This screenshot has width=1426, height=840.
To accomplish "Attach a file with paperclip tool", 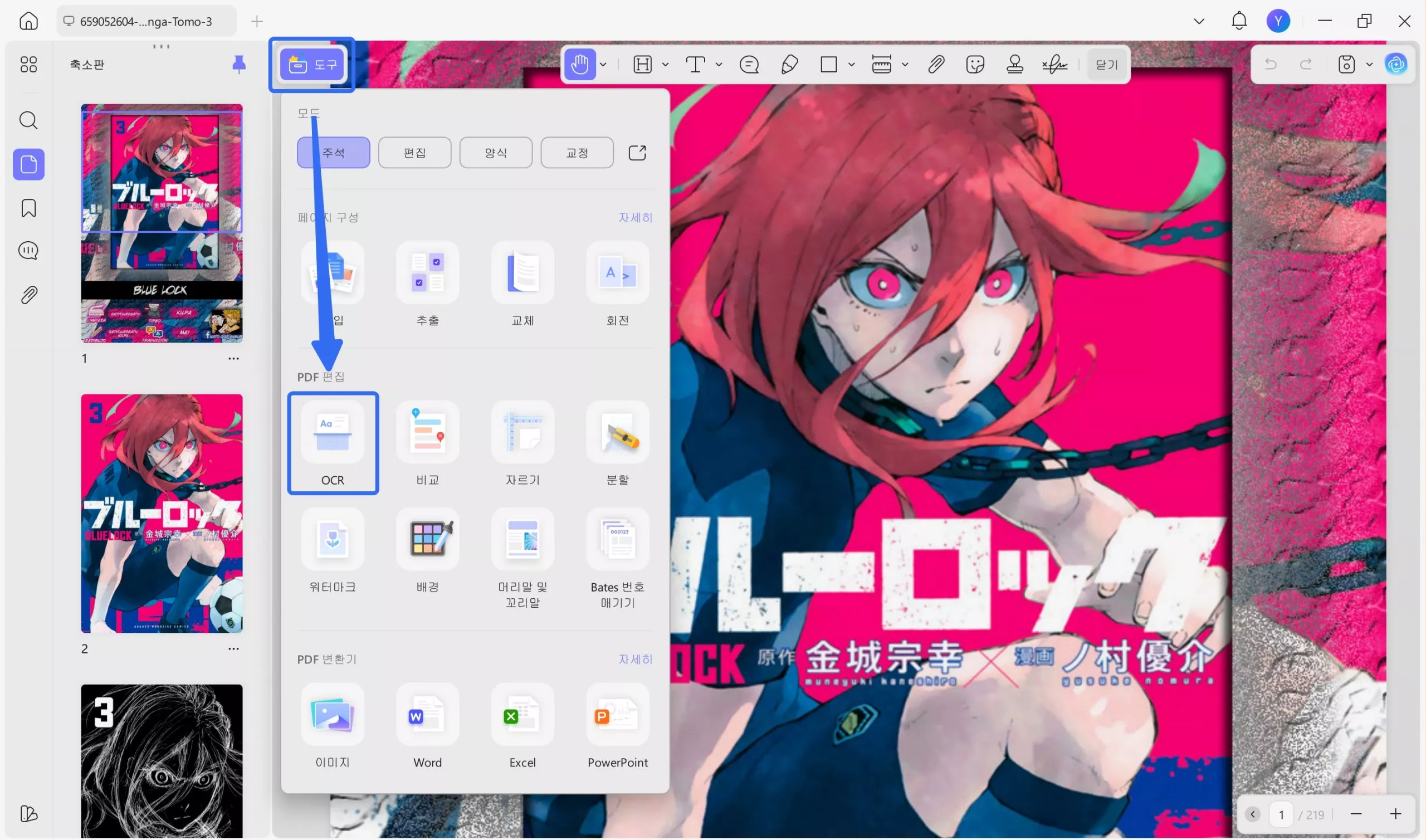I will (x=936, y=65).
